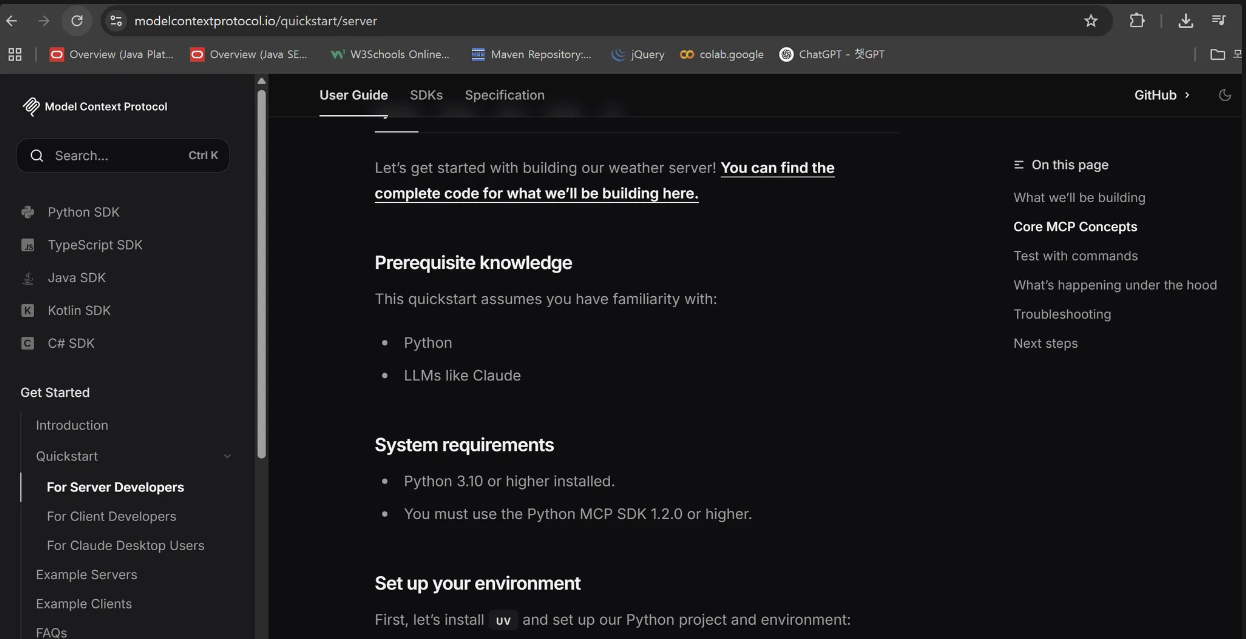Open the apps grid icon in bookmarks bar
This screenshot has width=1246, height=639.
15,54
